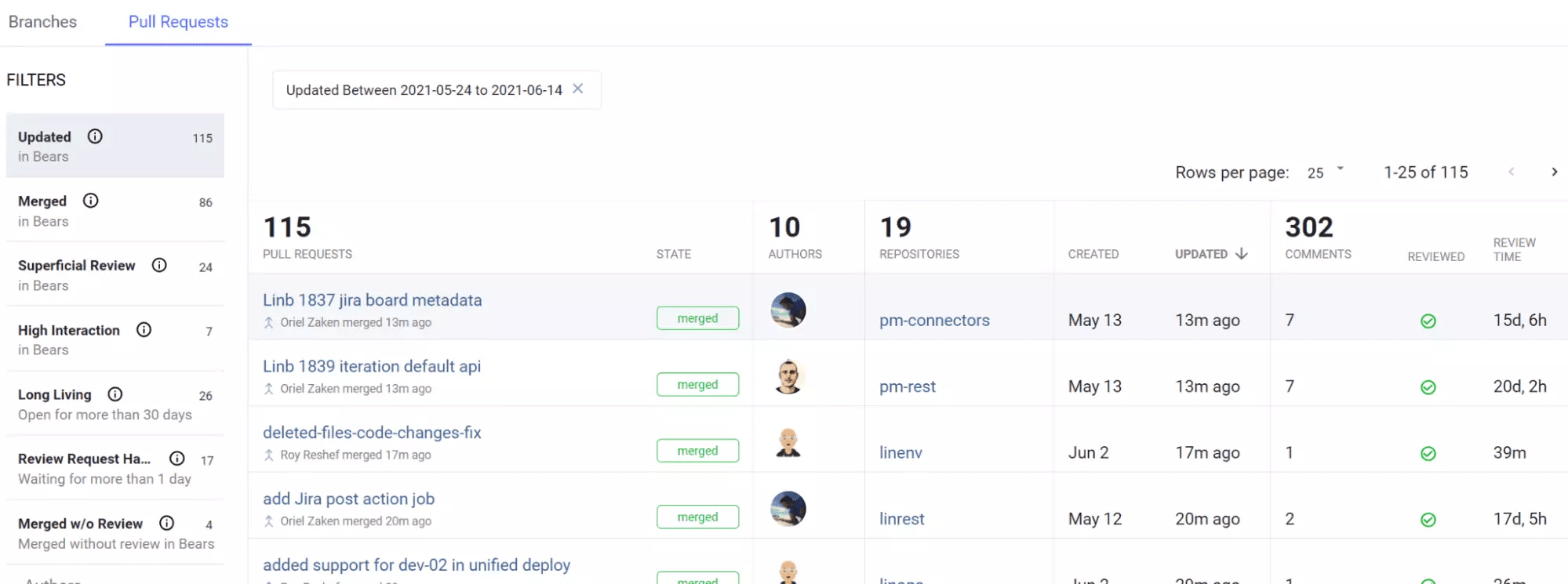Click the green reviewed checkmark for Linb 1837
This screenshot has height=584, width=1568.
[1428, 321]
